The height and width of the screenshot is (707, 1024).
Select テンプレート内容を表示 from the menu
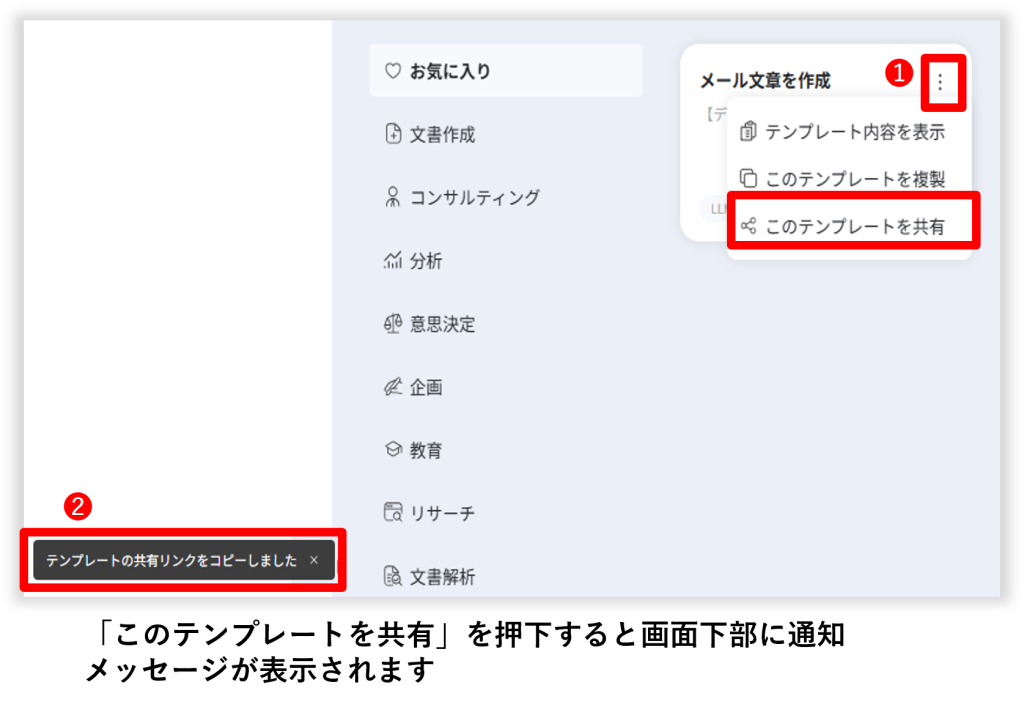coord(854,132)
